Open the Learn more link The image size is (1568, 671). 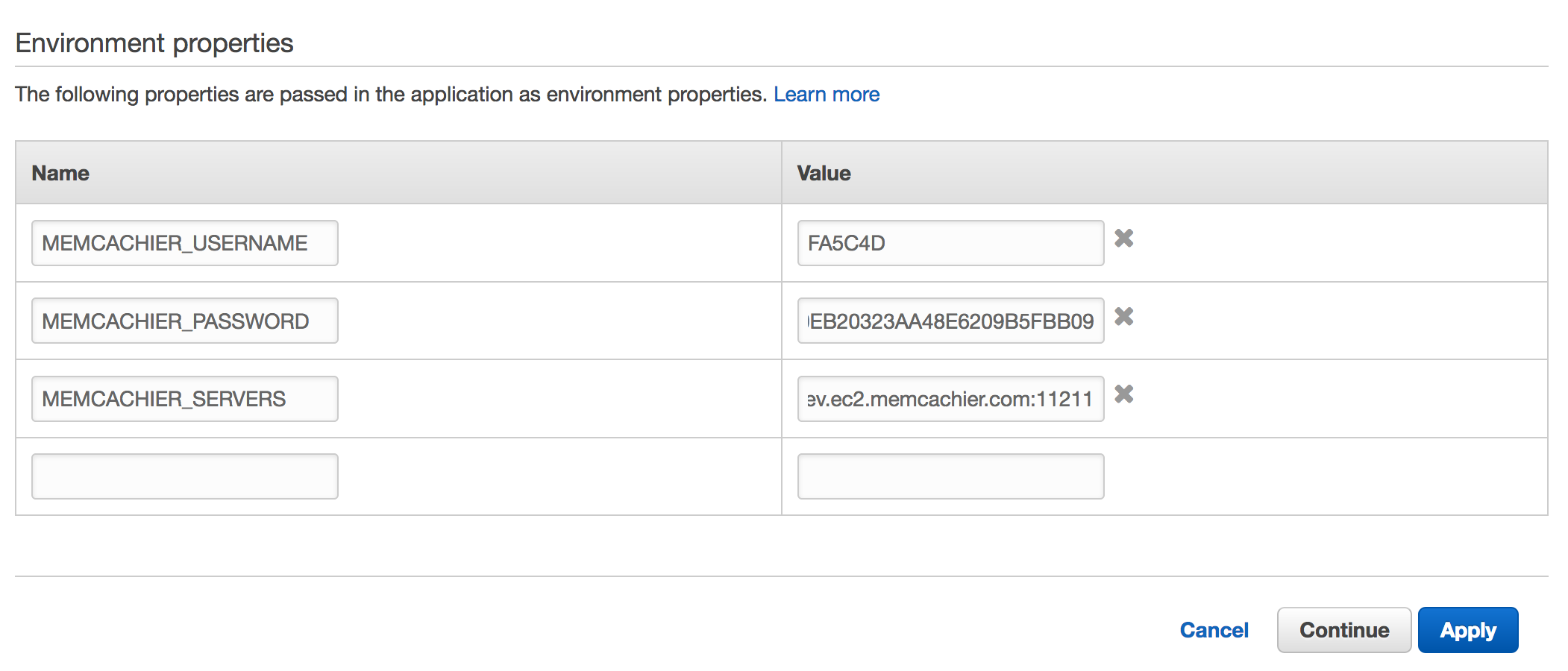[x=827, y=94]
